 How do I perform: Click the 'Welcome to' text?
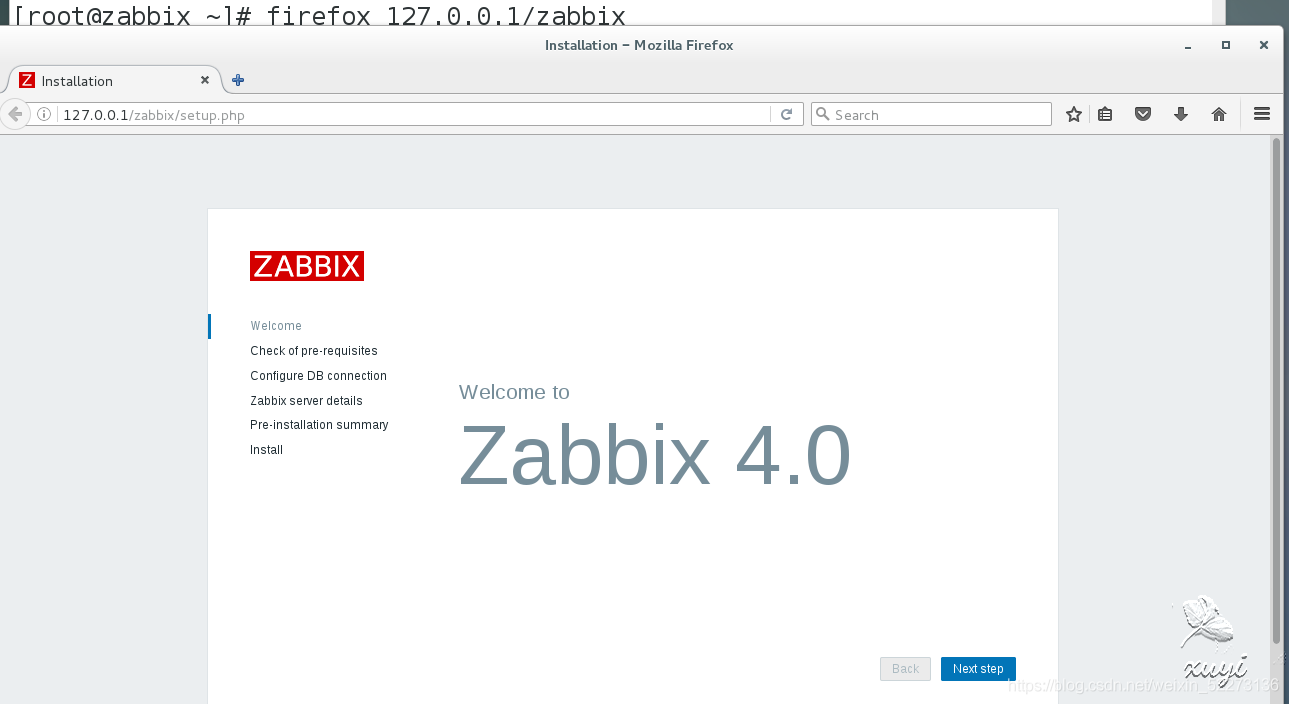point(514,392)
